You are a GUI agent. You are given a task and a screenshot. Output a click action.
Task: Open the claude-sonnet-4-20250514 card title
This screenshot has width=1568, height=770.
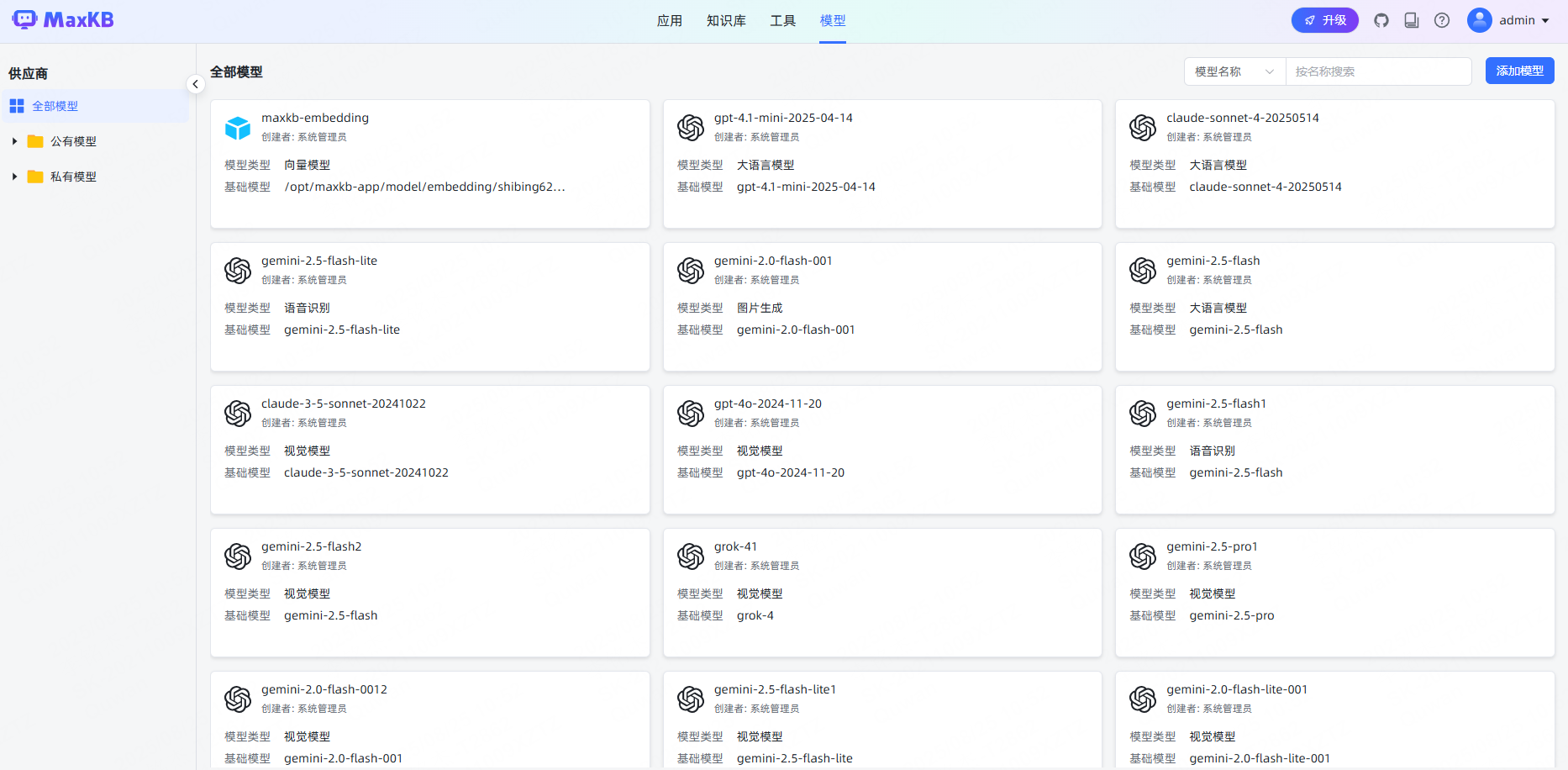[1243, 118]
